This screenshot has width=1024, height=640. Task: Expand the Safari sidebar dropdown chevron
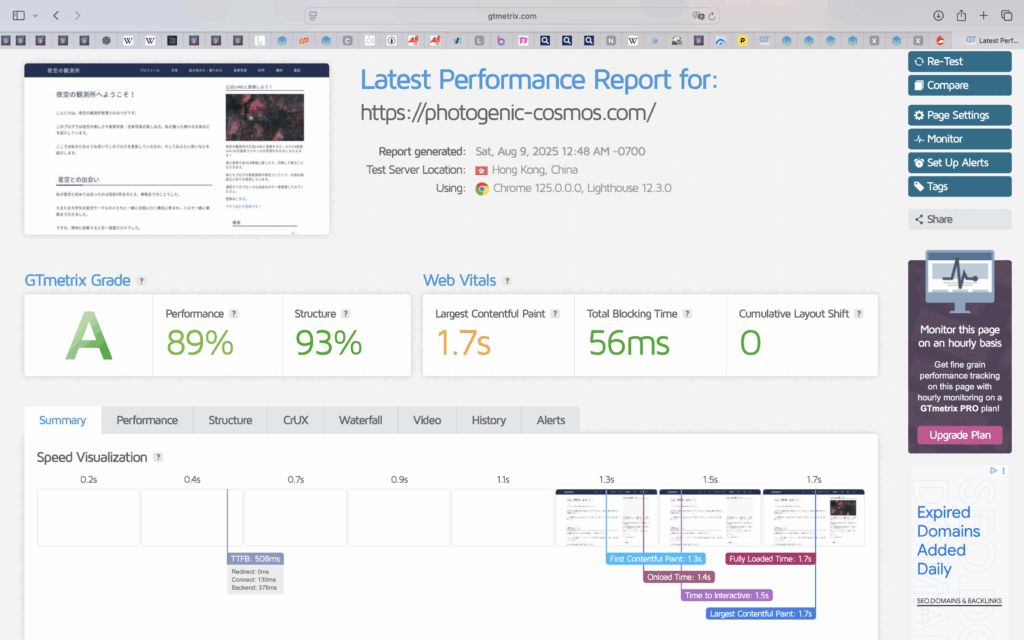(36, 16)
